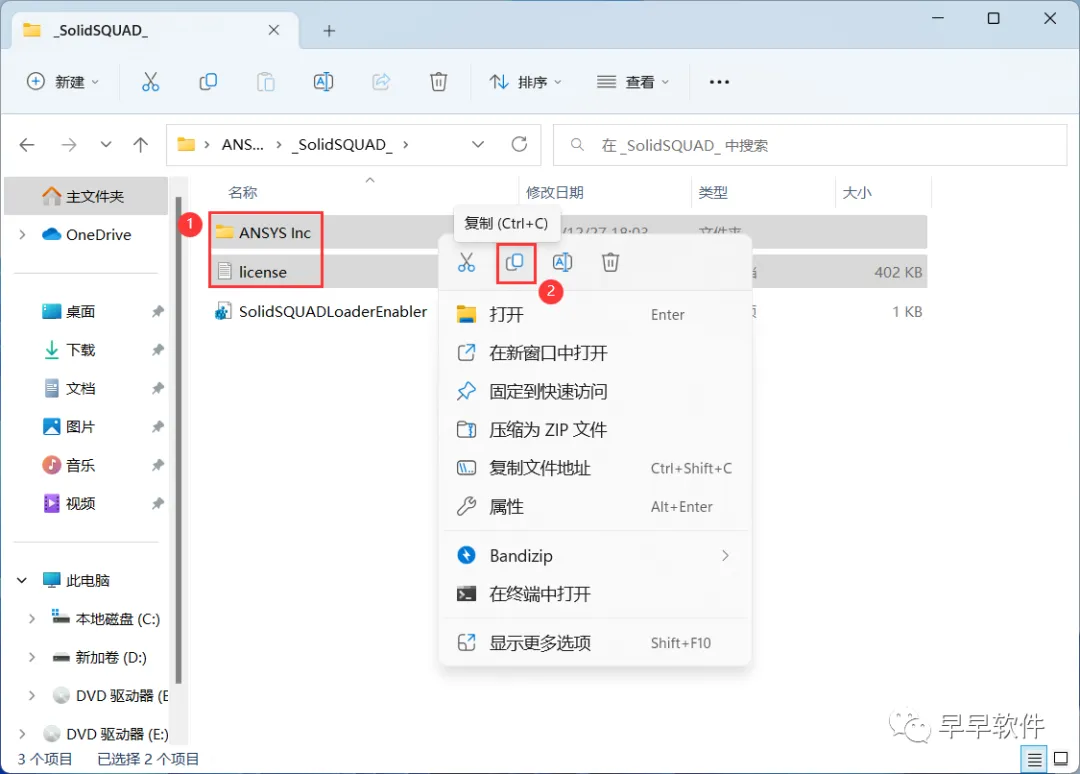Open the 查看 (View) dropdown

click(633, 82)
